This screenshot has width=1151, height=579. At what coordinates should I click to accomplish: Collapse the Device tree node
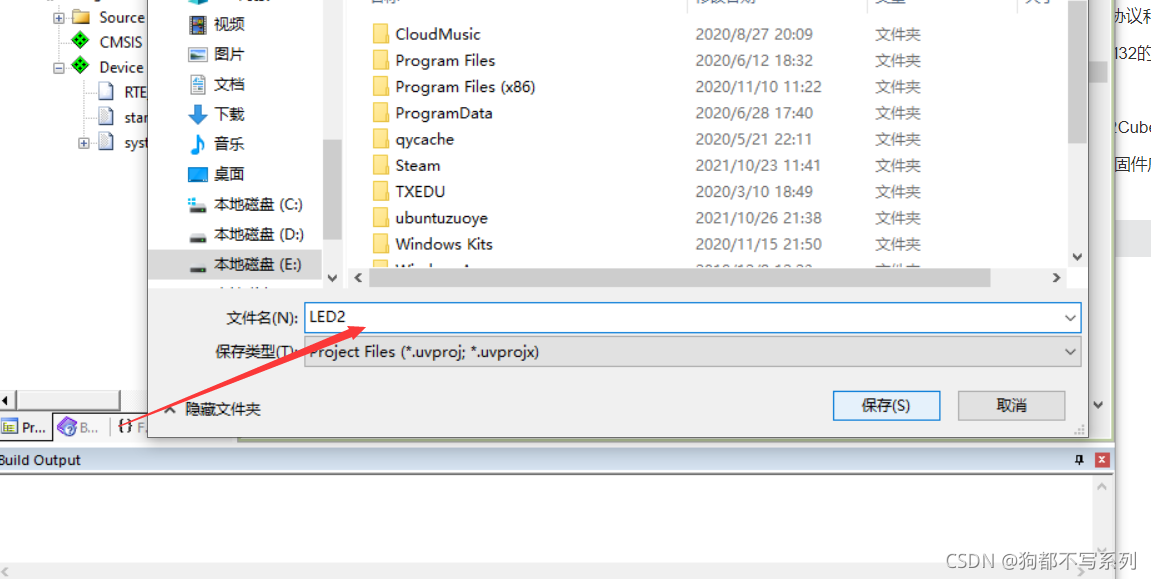[59, 68]
